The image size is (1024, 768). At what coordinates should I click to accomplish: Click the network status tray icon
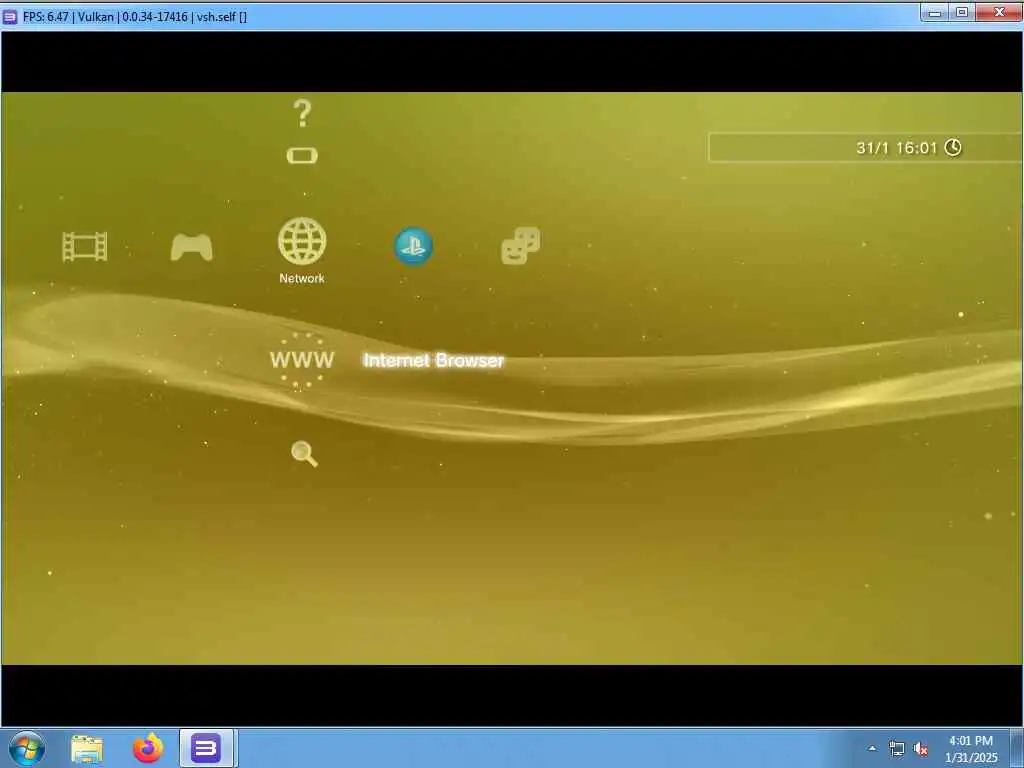(x=897, y=748)
